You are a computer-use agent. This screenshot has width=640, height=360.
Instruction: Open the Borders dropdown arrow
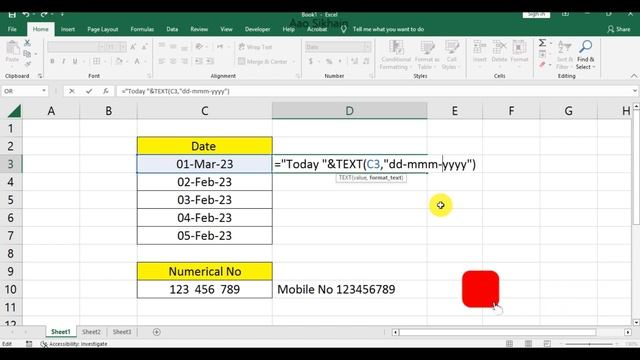pyautogui.click(x=105, y=61)
